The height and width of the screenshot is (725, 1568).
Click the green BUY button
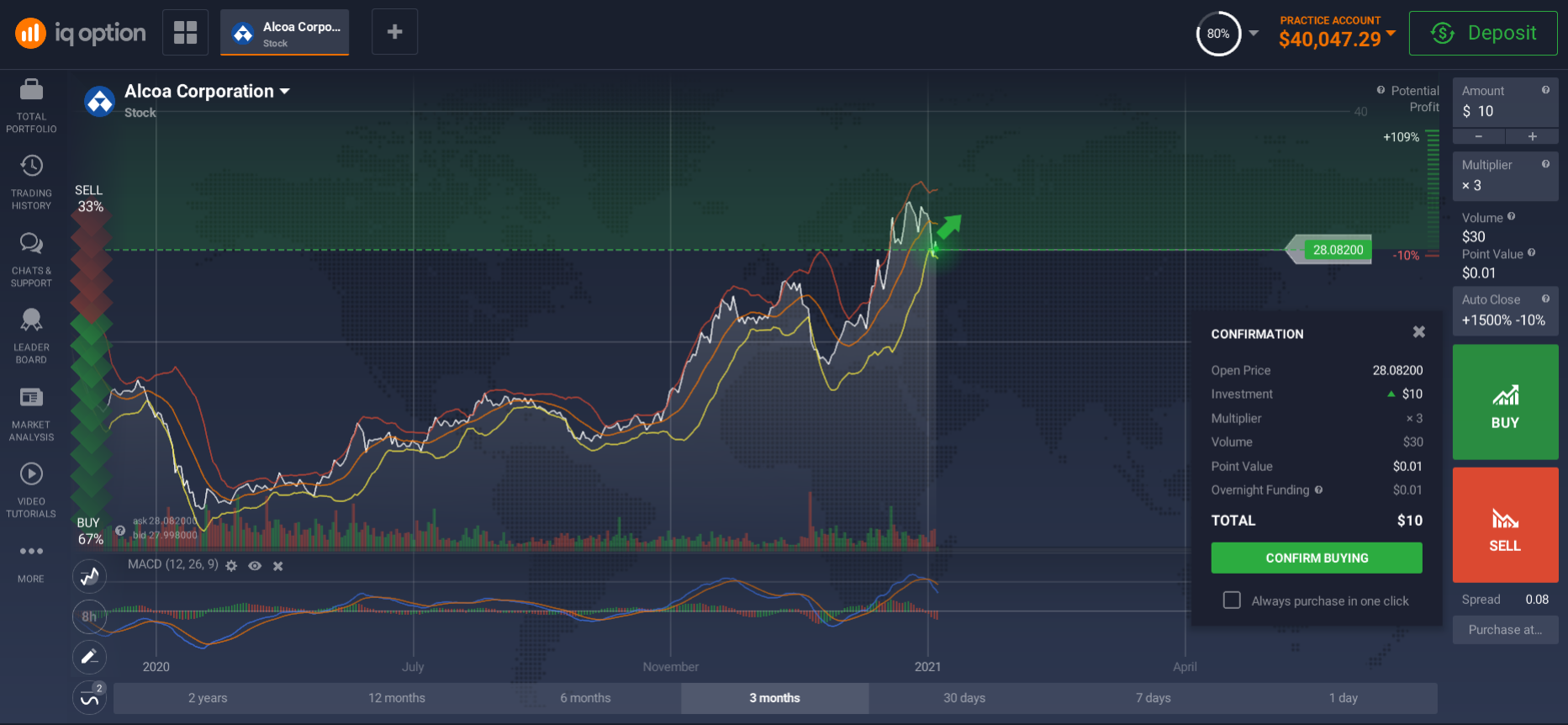1505,401
